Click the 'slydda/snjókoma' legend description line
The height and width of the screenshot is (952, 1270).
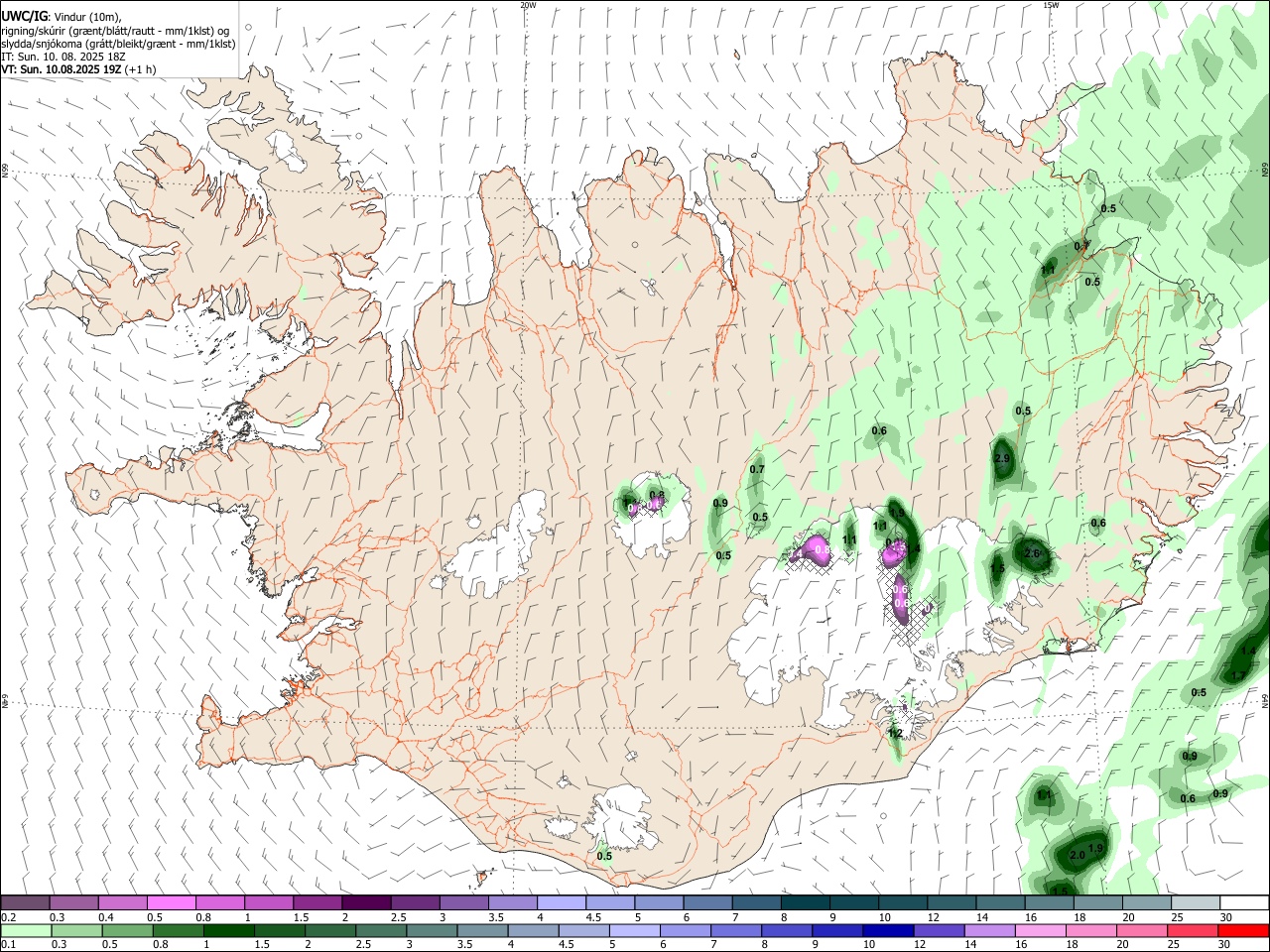pos(118,44)
